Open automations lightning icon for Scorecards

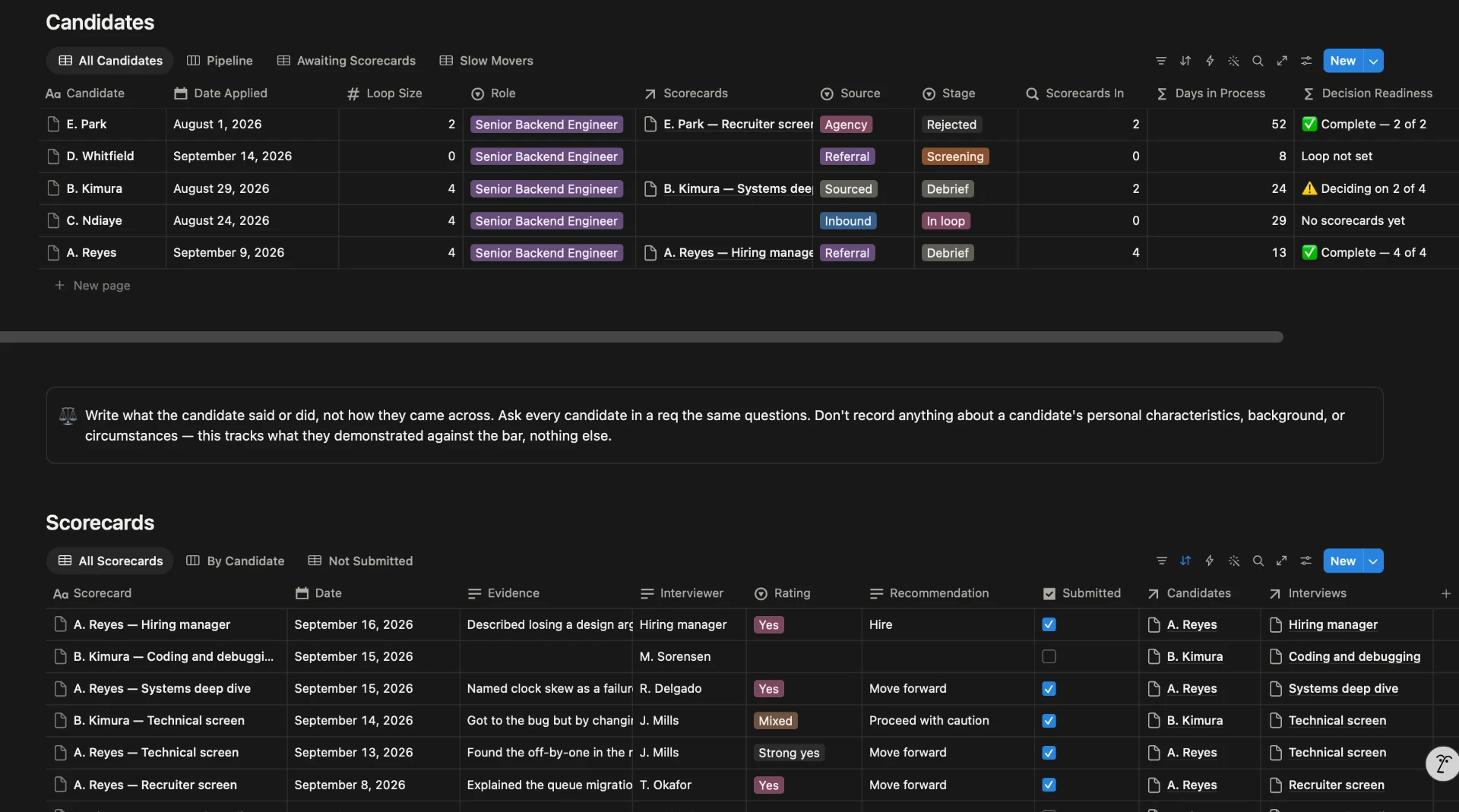coord(1210,561)
